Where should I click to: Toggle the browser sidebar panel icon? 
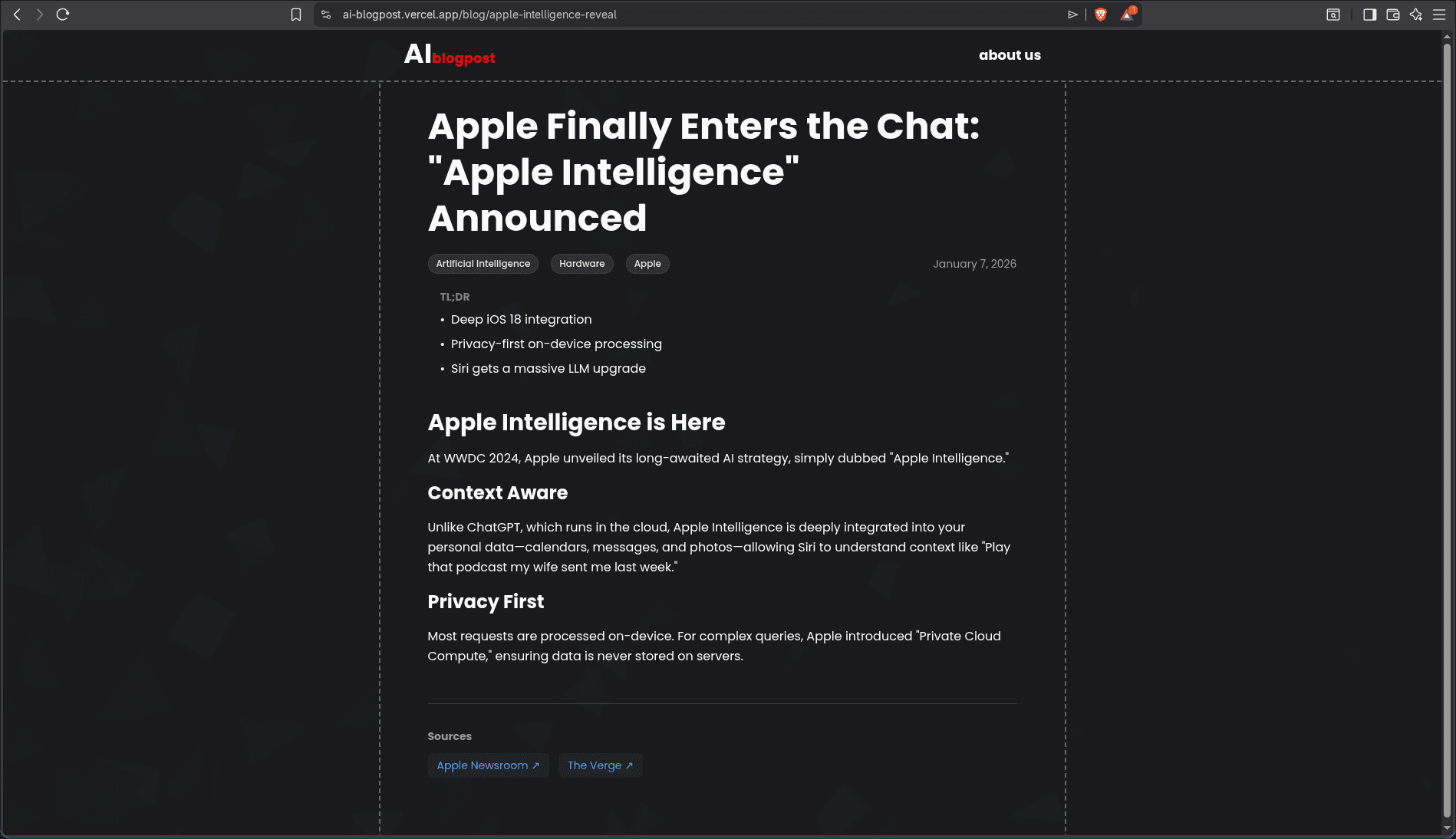1369,15
